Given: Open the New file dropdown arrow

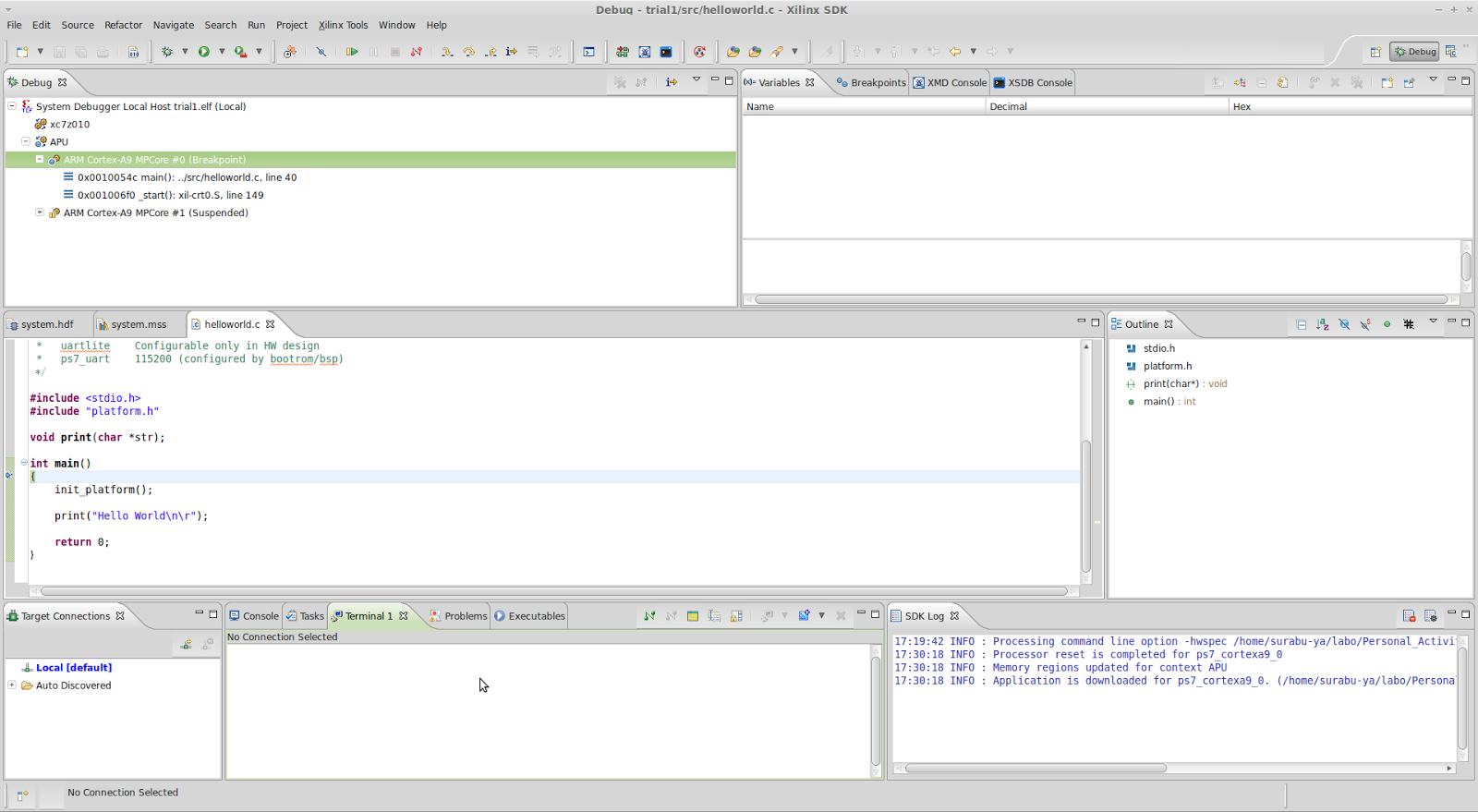Looking at the screenshot, I should 40,52.
